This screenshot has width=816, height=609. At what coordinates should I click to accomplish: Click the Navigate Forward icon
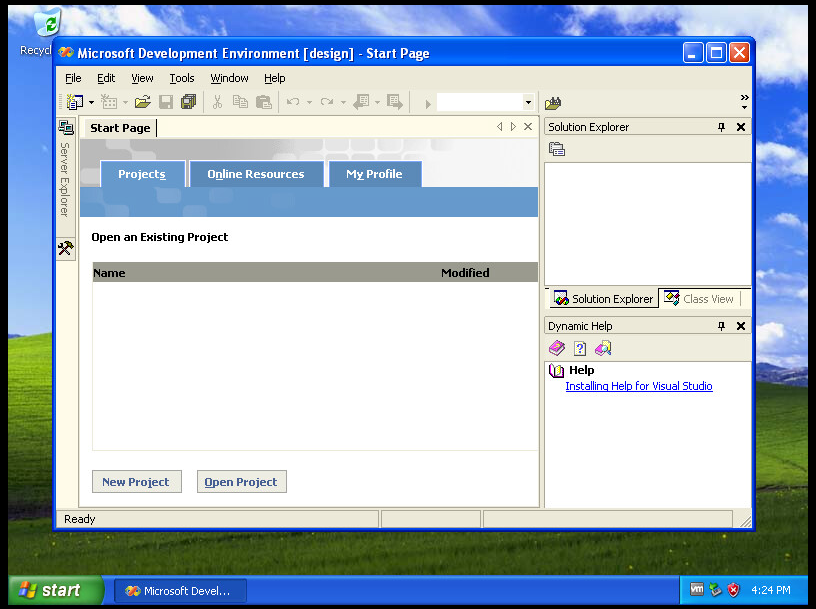point(395,102)
